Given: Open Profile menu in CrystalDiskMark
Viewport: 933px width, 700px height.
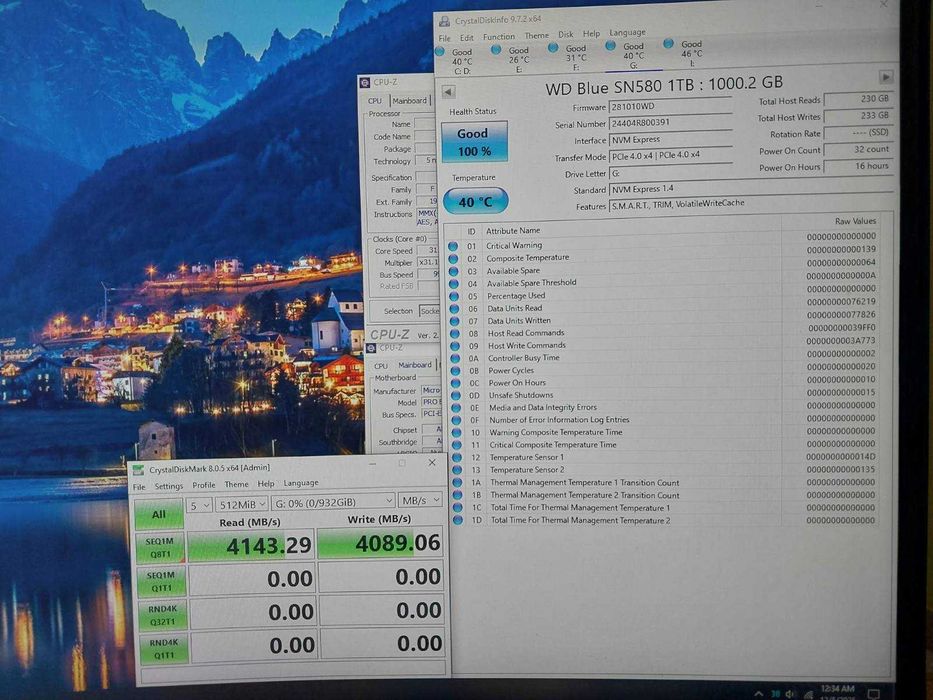Looking at the screenshot, I should click(203, 485).
